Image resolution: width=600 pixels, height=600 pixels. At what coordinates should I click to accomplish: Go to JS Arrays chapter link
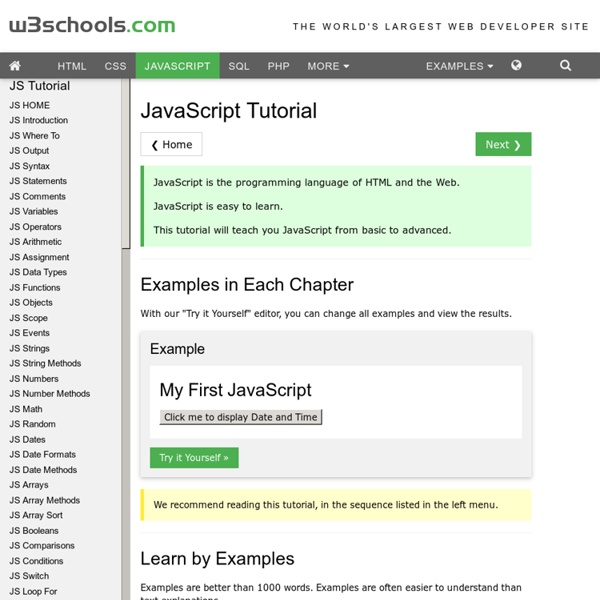coord(29,485)
